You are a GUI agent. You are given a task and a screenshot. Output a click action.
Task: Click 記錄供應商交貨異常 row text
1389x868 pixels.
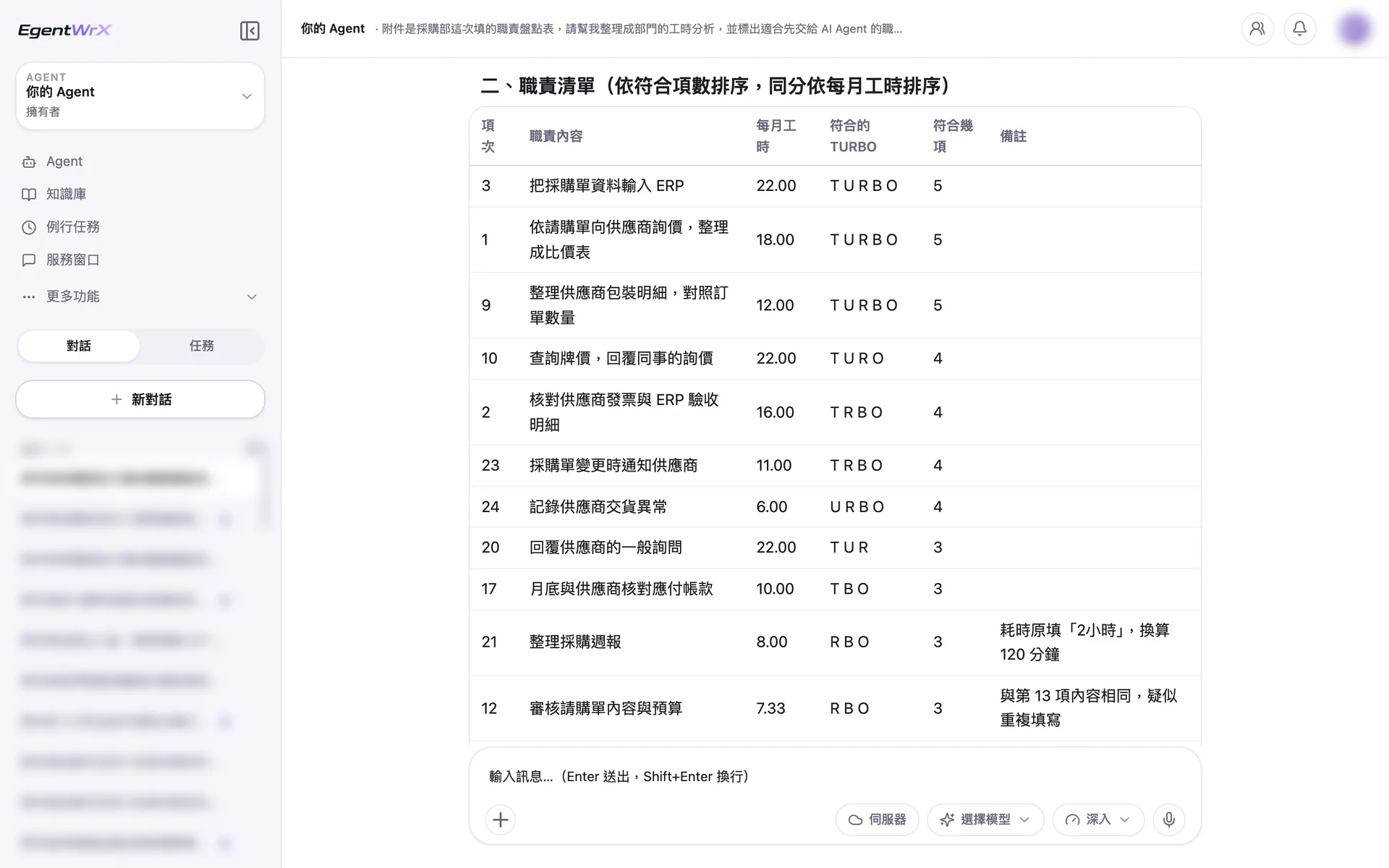(598, 507)
